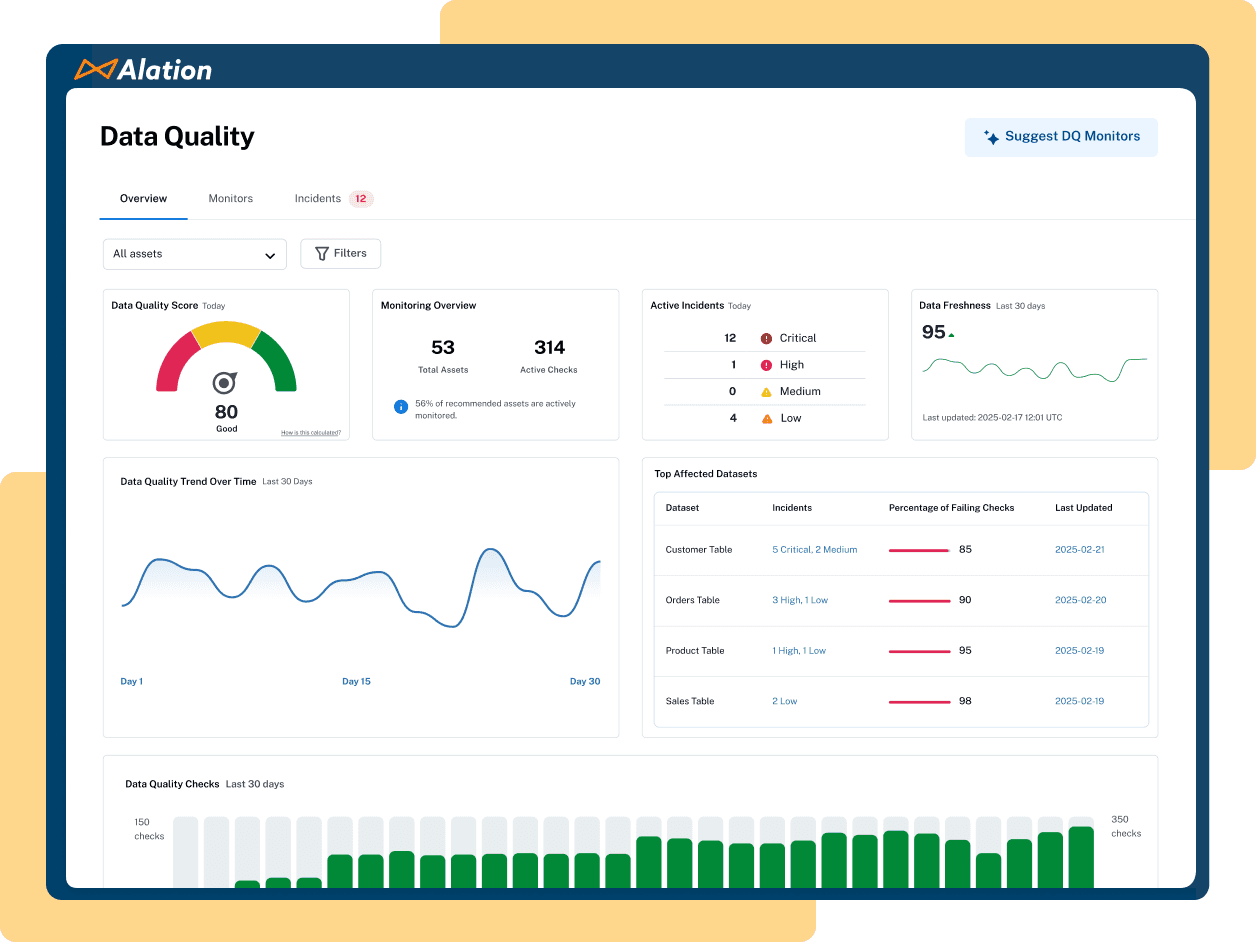Click the gauge pointer in Data Quality Score
This screenshot has width=1256, height=942.
click(226, 382)
